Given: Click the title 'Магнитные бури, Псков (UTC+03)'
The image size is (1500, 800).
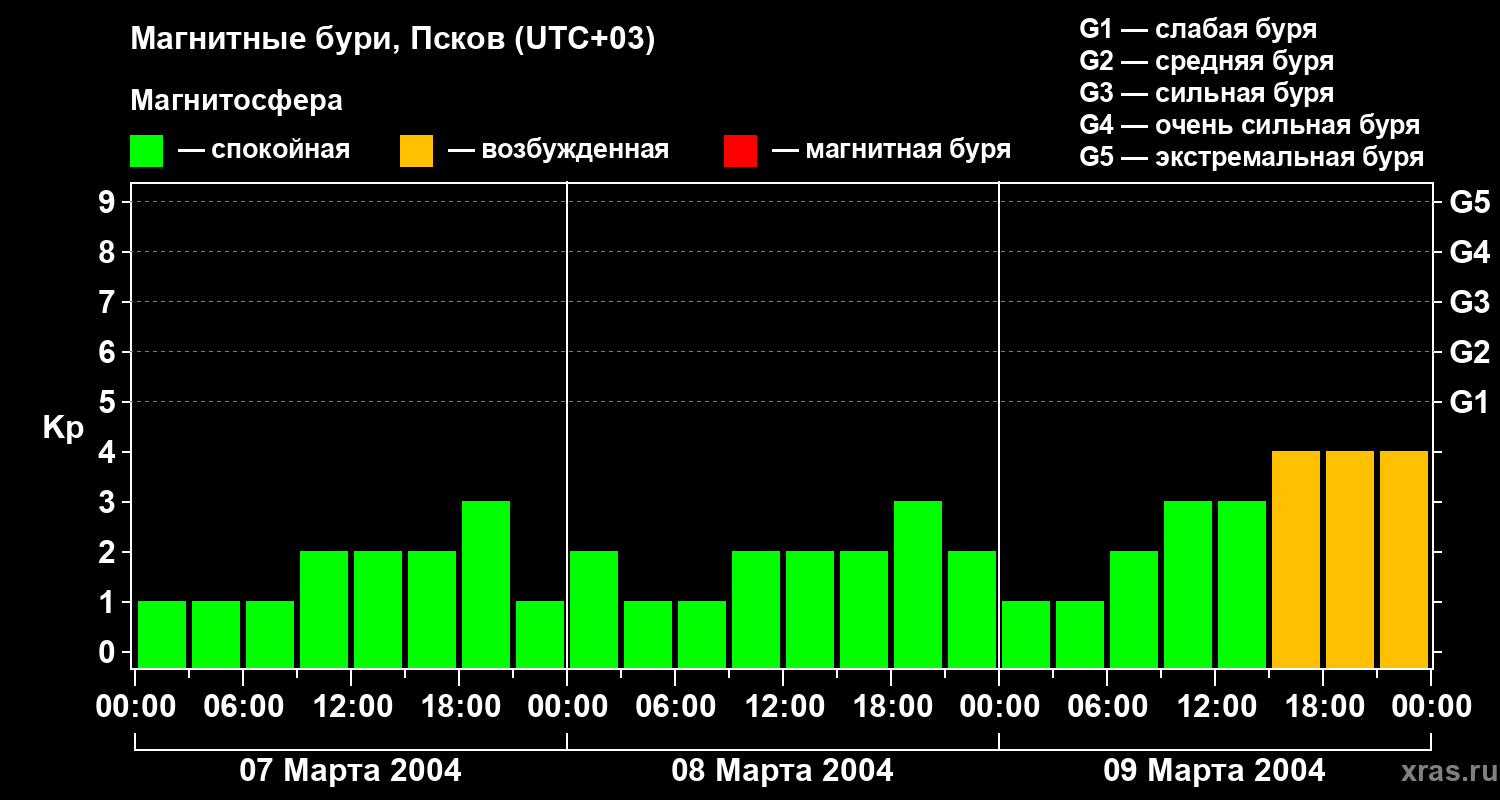Looking at the screenshot, I should (393, 41).
